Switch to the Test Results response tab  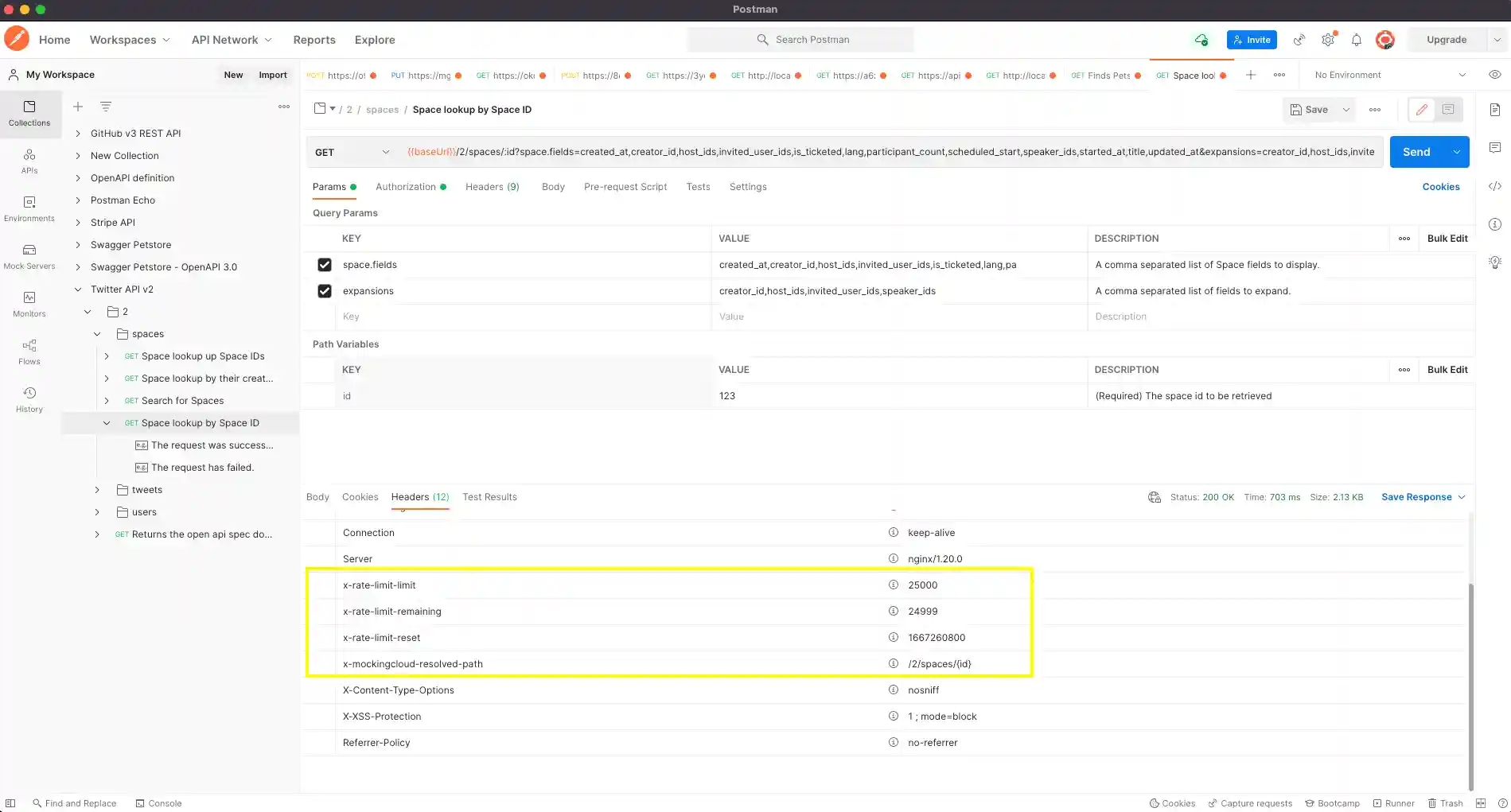coord(489,497)
